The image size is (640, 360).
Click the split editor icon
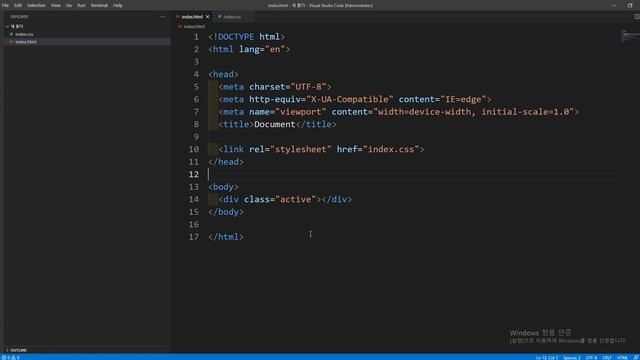pos(637,17)
